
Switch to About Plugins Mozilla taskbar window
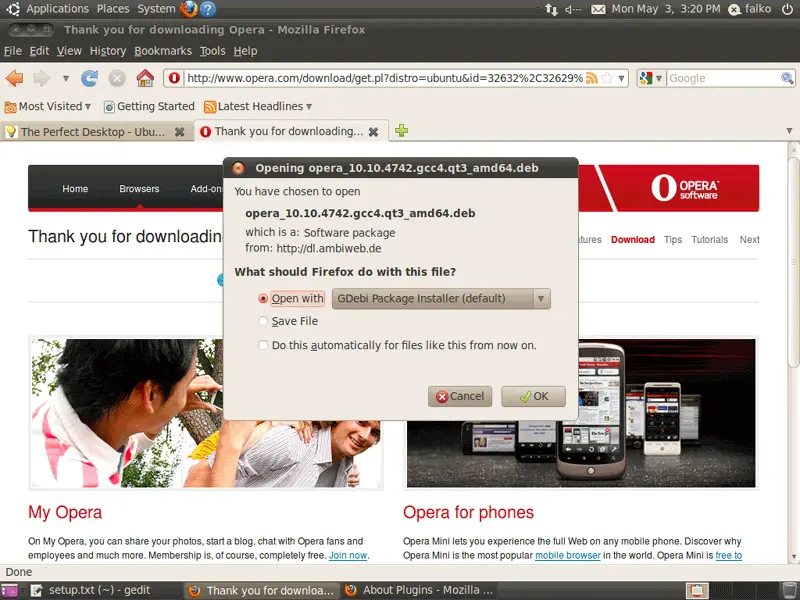tap(419, 590)
